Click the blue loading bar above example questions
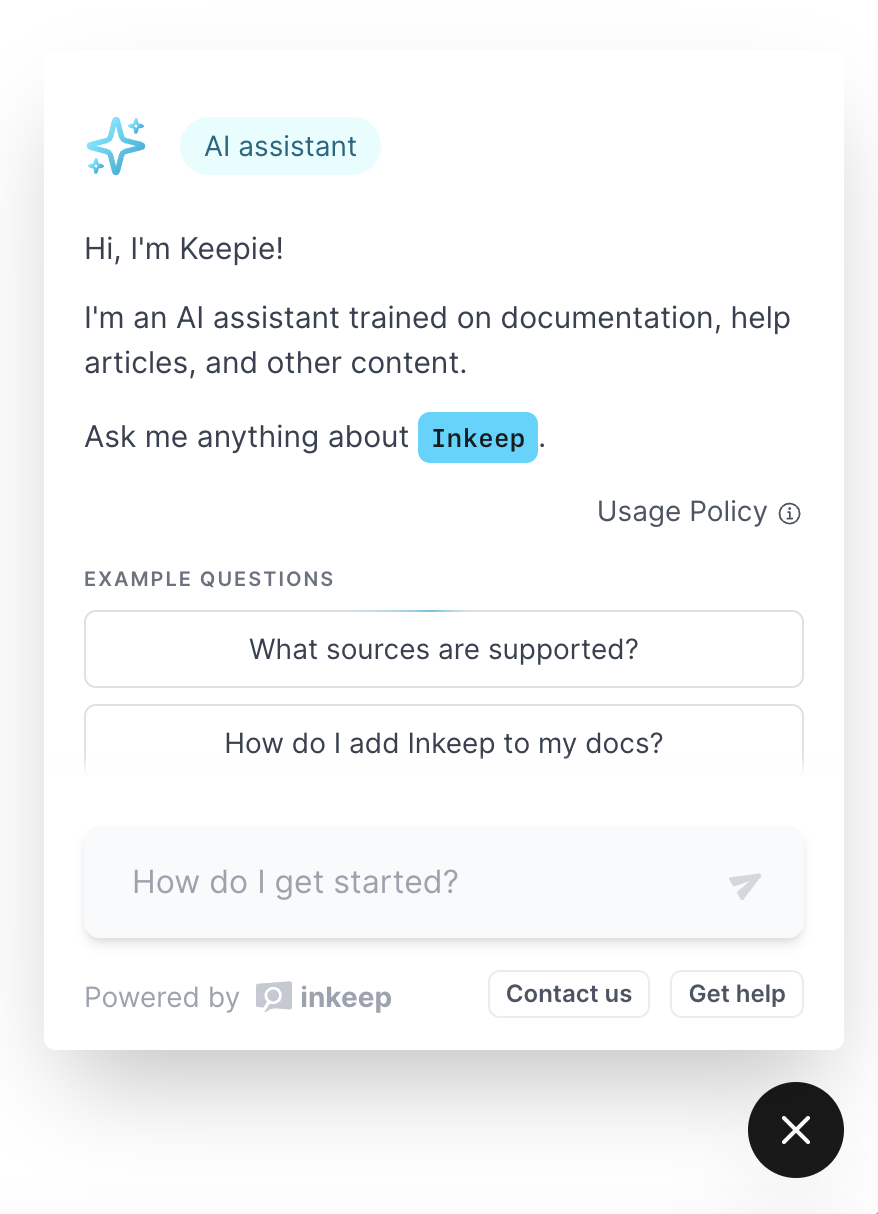The height and width of the screenshot is (1214, 878). (x=420, y=610)
